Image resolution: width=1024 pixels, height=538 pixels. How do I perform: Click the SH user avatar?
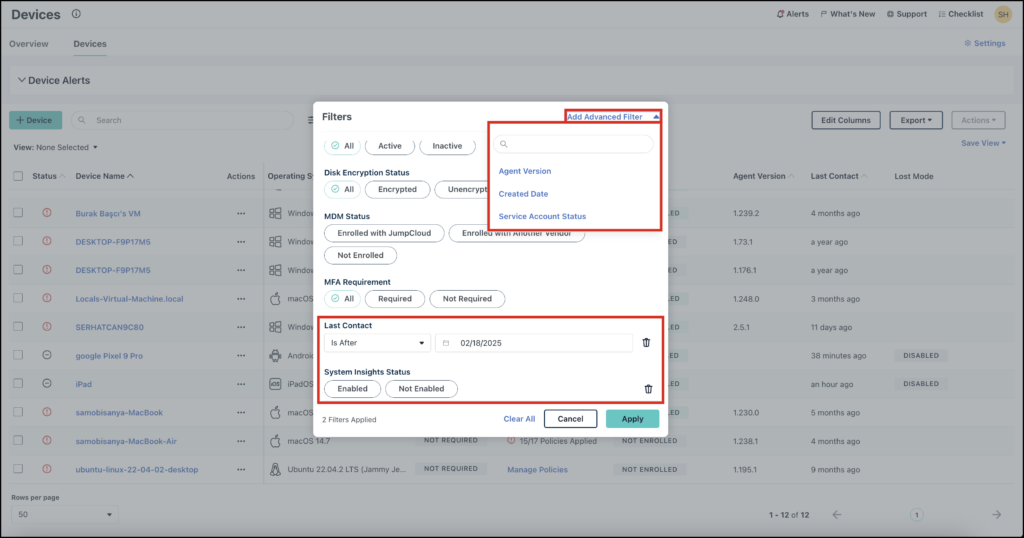click(1002, 14)
